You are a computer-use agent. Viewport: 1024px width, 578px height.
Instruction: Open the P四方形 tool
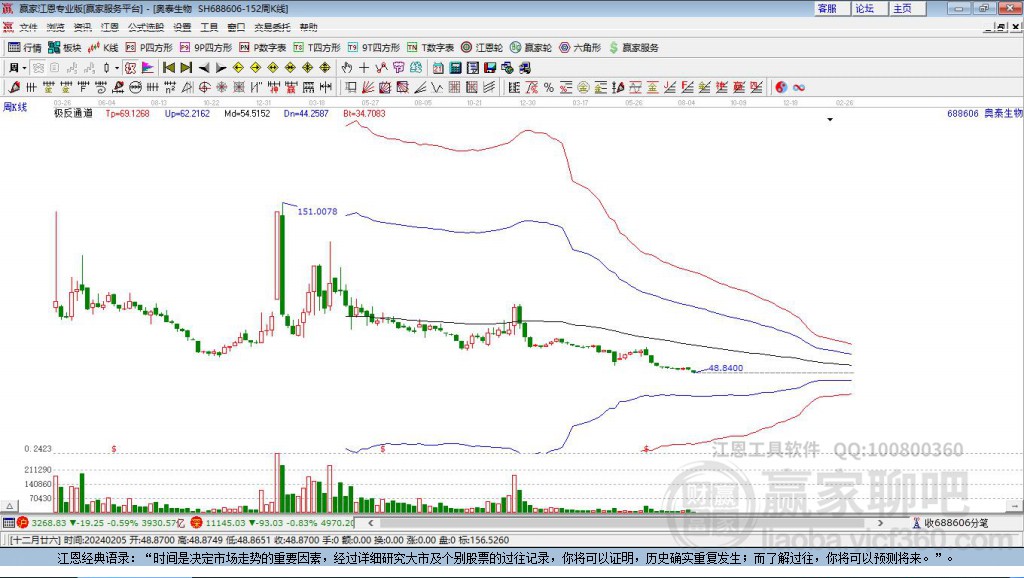pyautogui.click(x=149, y=48)
